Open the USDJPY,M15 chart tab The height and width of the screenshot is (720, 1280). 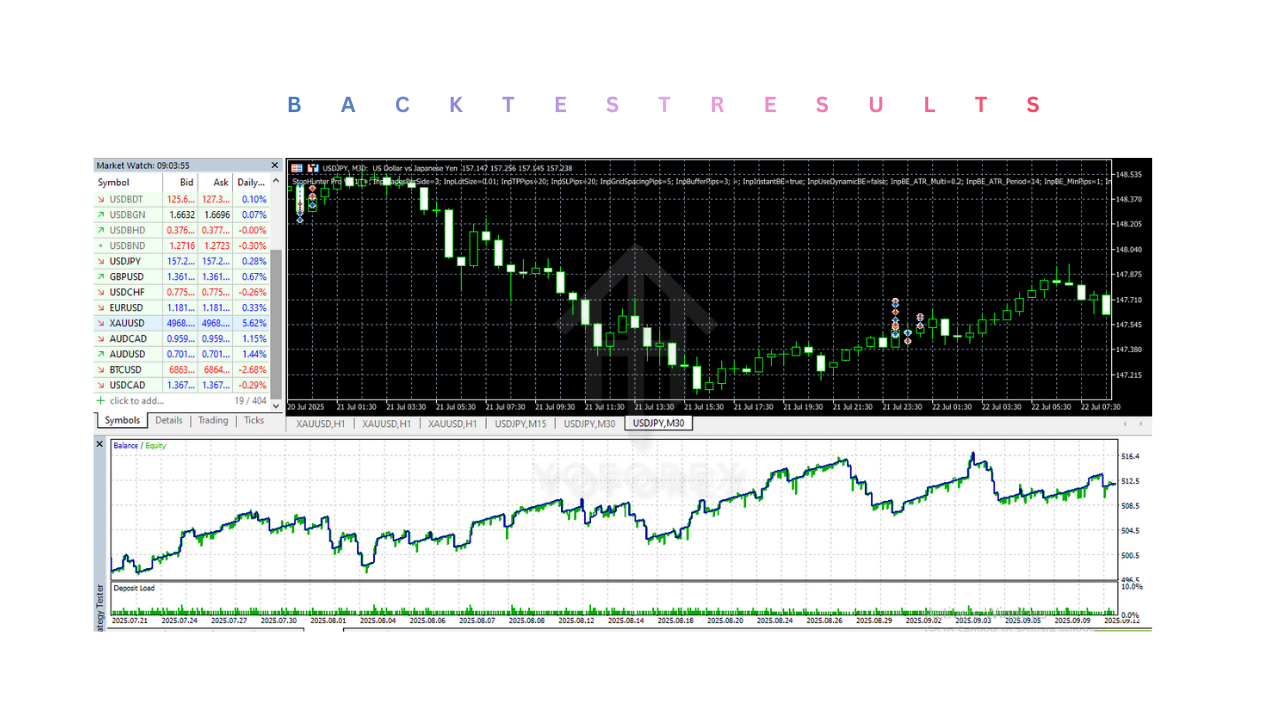click(x=520, y=424)
